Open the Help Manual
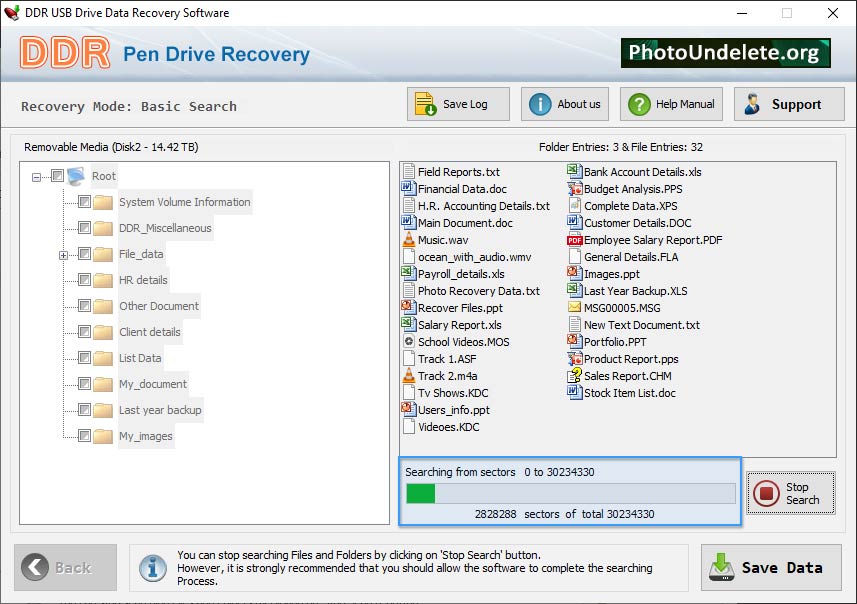 671,104
